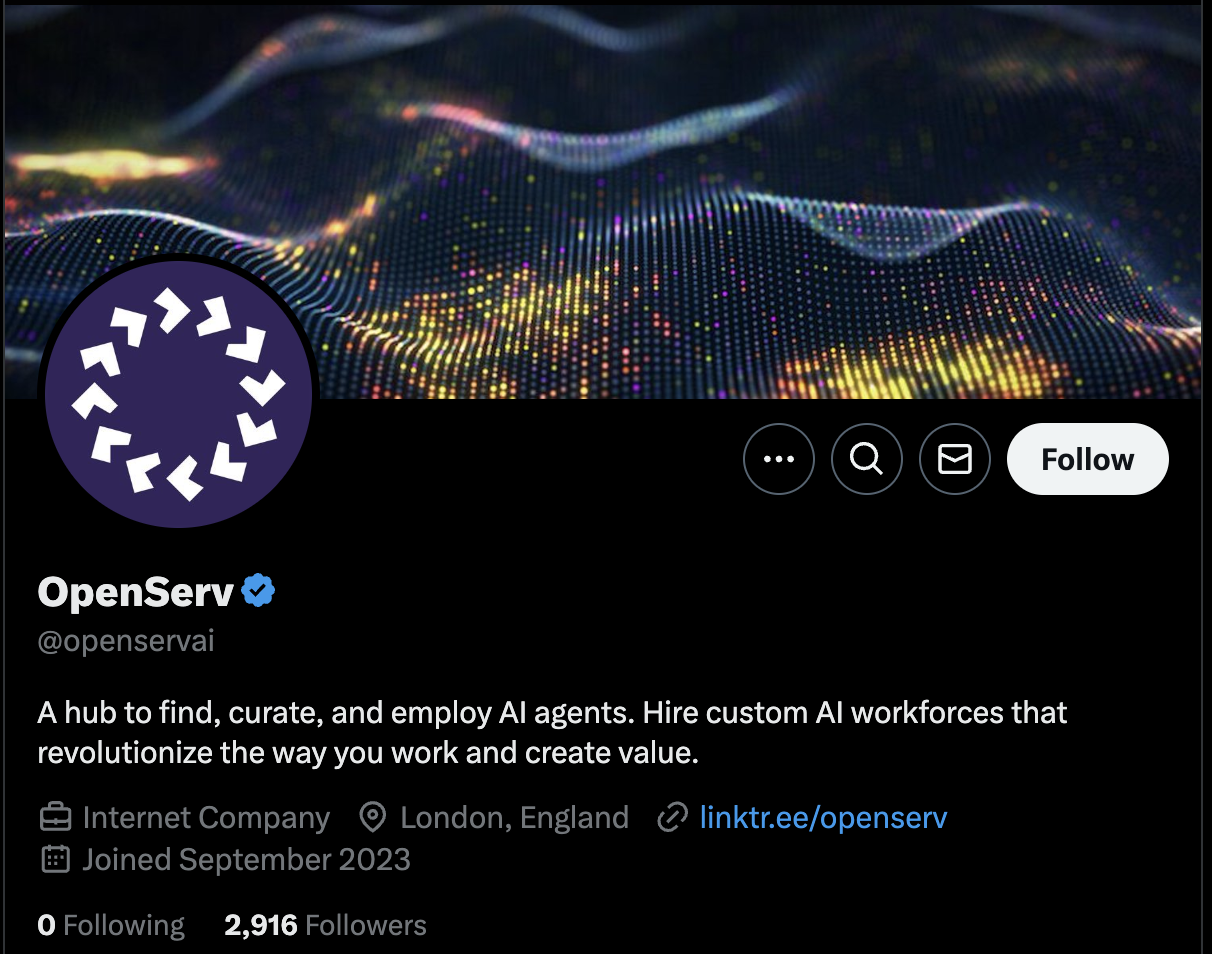This screenshot has width=1212, height=954.
Task: Click the profile search magnifier icon
Action: click(867, 459)
